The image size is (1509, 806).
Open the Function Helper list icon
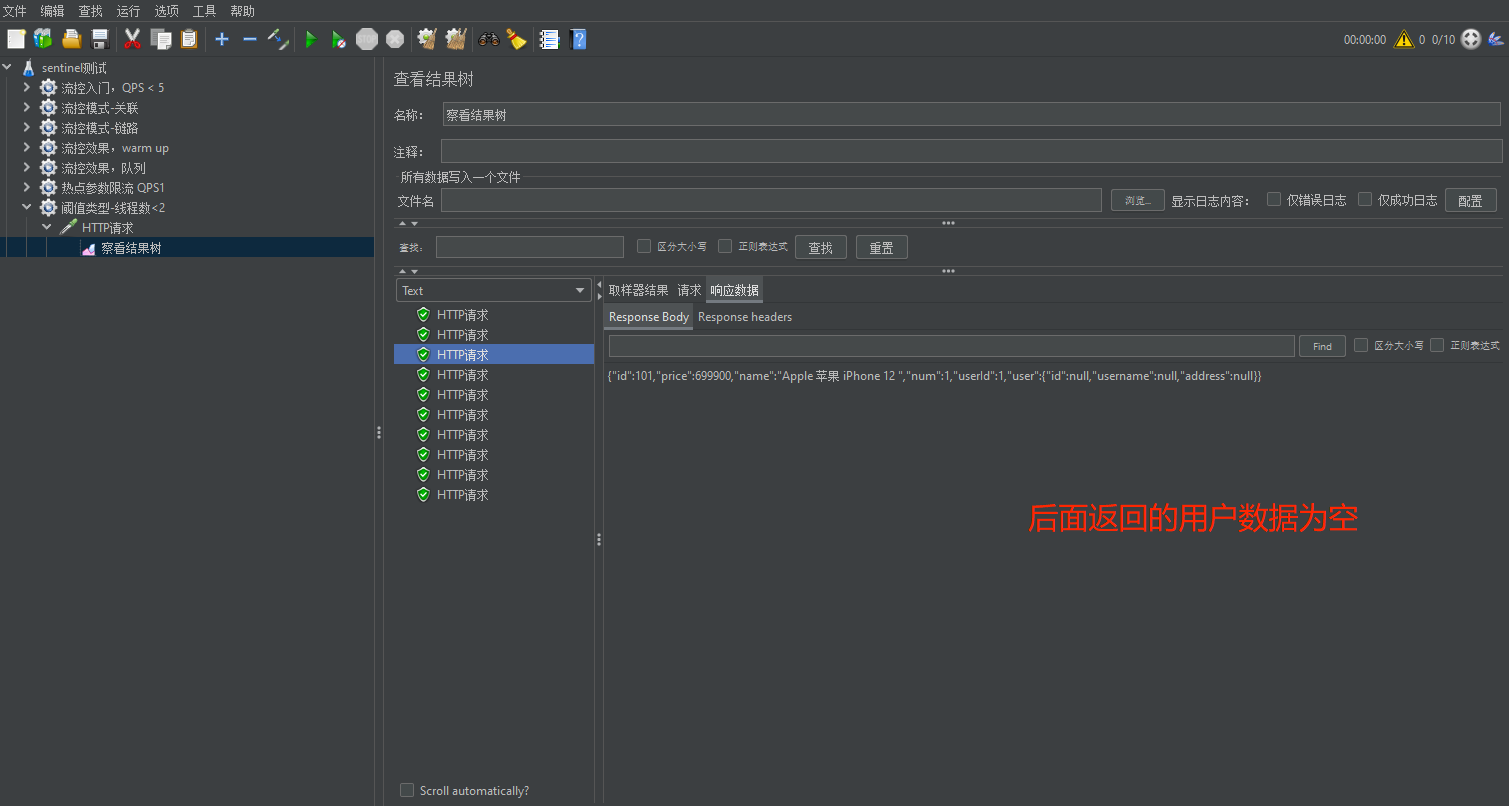549,39
